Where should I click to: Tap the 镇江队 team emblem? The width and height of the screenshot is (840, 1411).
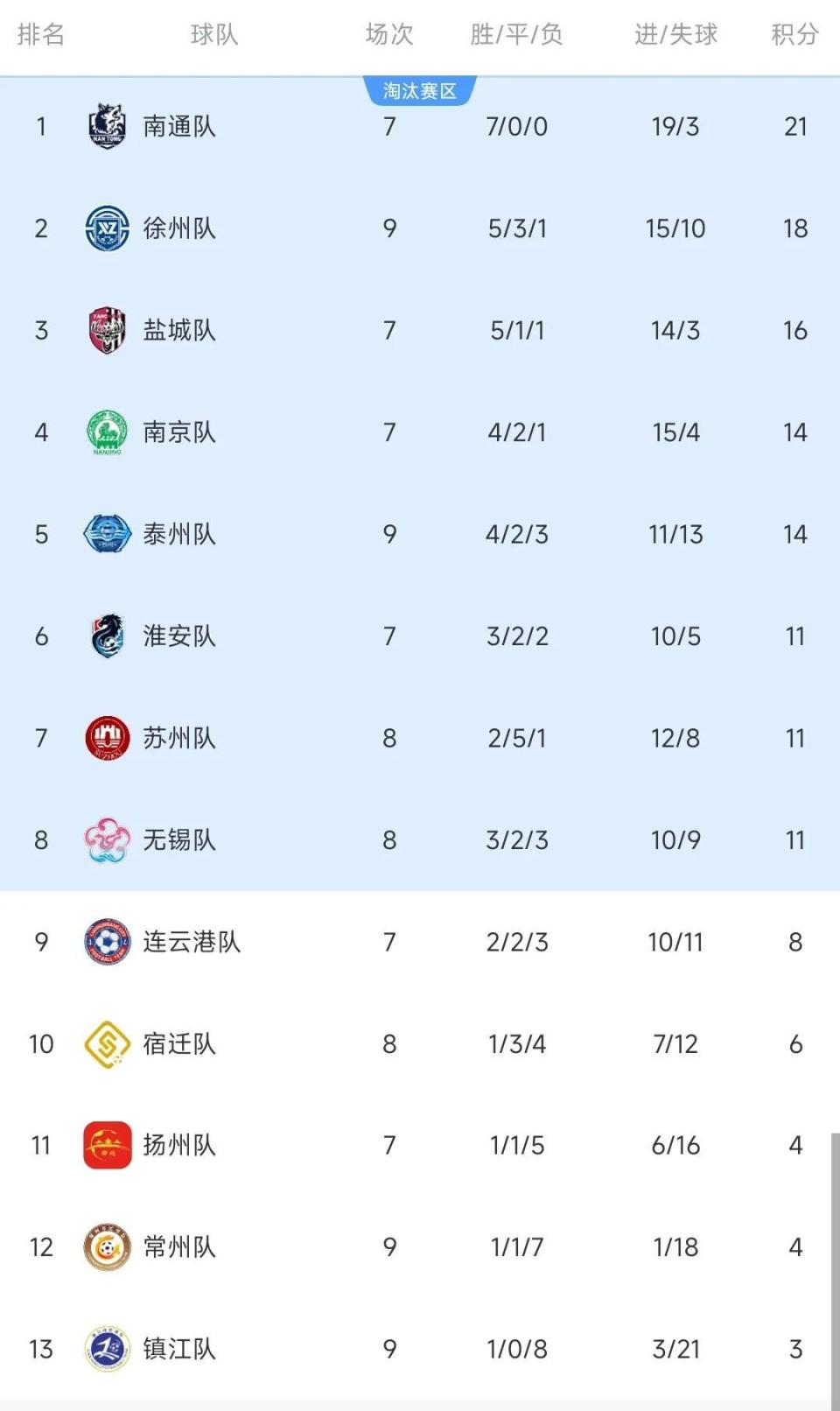[107, 1349]
